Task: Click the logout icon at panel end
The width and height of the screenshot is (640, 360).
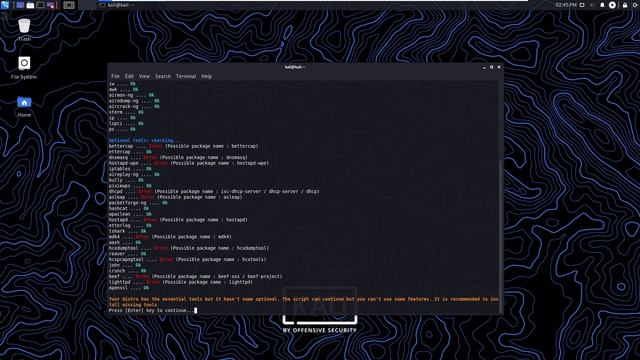Action: [635, 5]
